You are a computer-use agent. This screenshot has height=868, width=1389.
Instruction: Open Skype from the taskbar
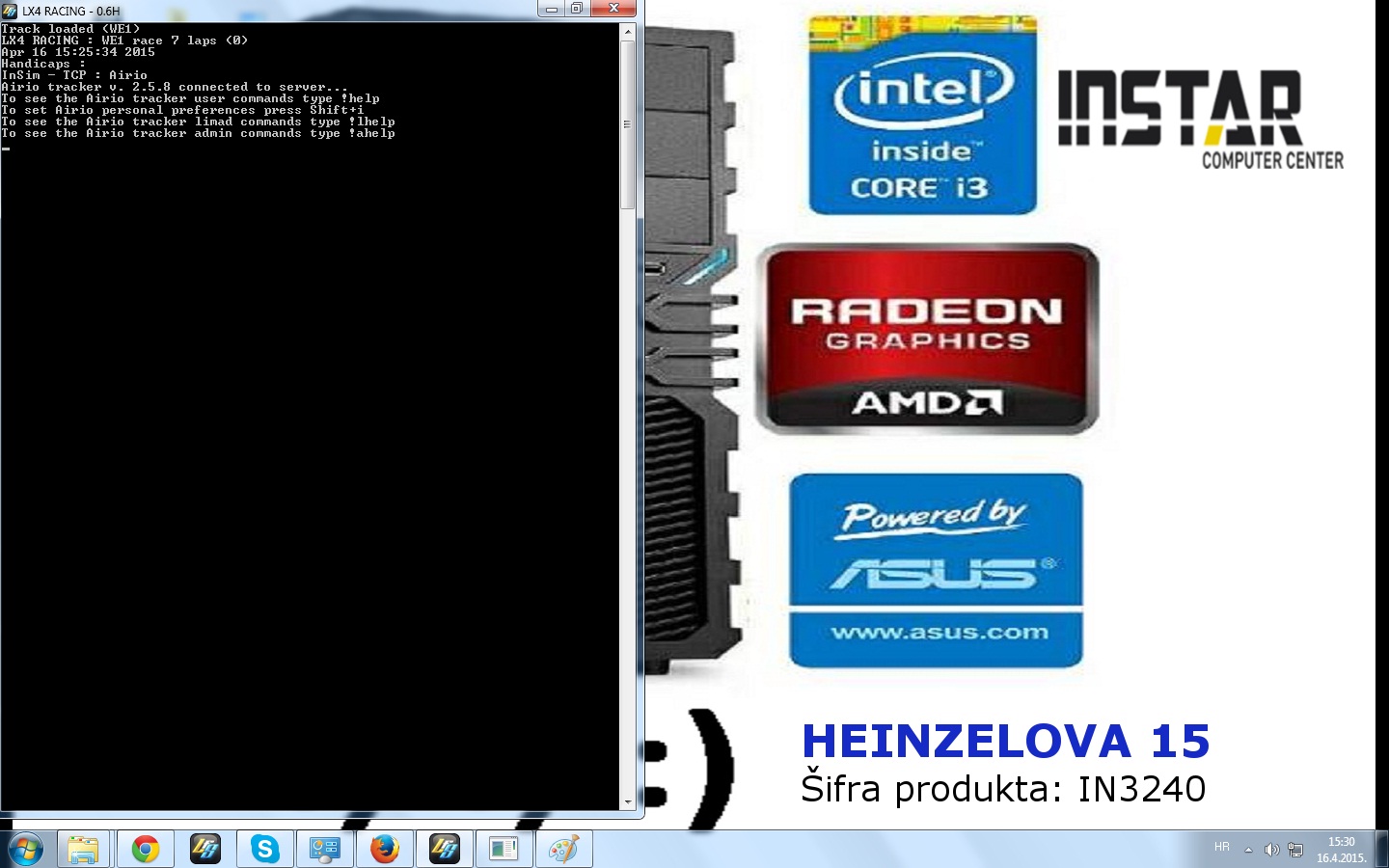click(x=265, y=850)
